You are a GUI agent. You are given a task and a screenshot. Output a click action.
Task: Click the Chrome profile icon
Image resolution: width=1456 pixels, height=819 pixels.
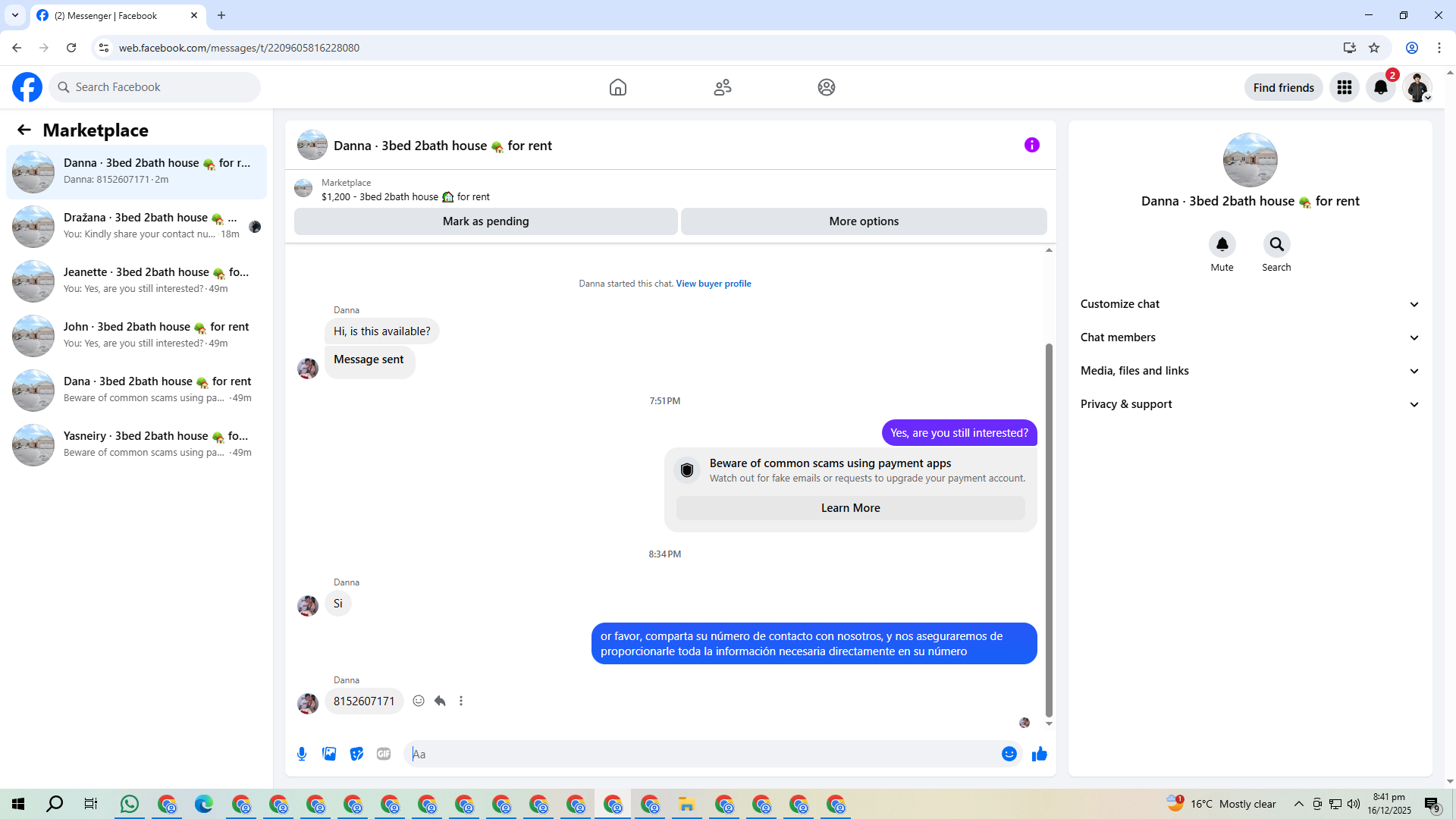1412,48
